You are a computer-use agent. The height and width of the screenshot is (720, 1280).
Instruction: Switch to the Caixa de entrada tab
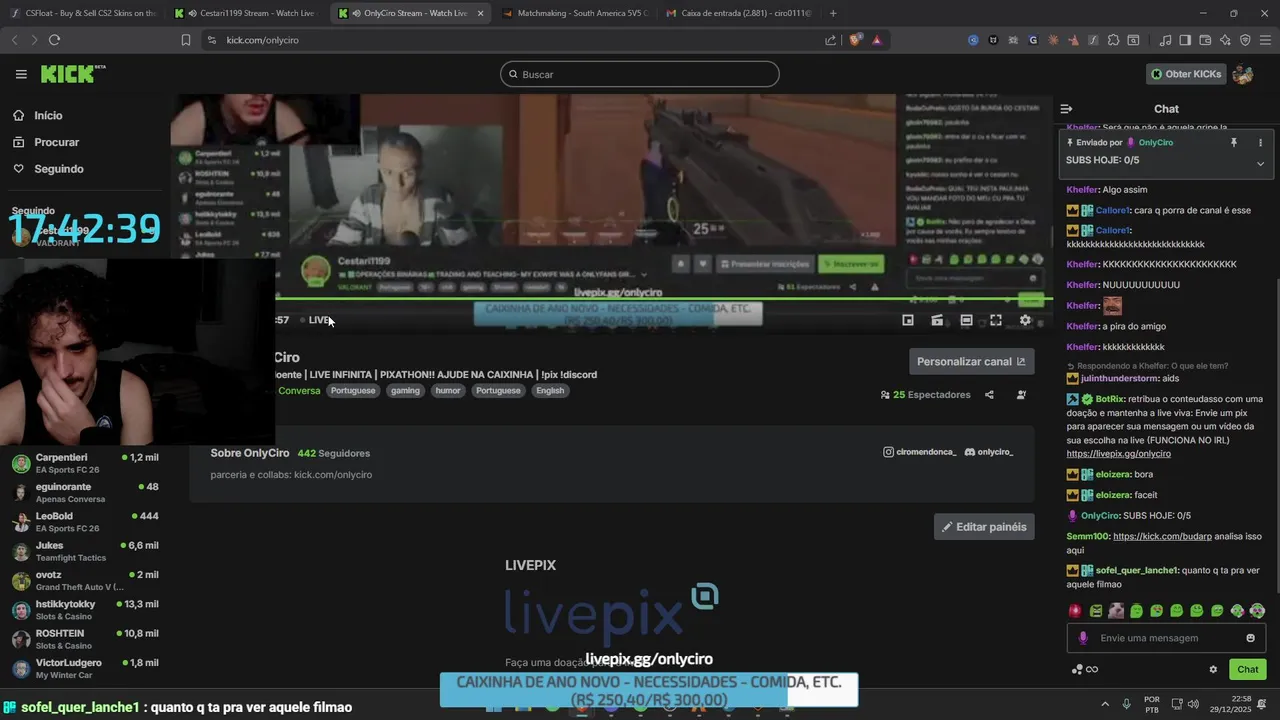pos(739,13)
